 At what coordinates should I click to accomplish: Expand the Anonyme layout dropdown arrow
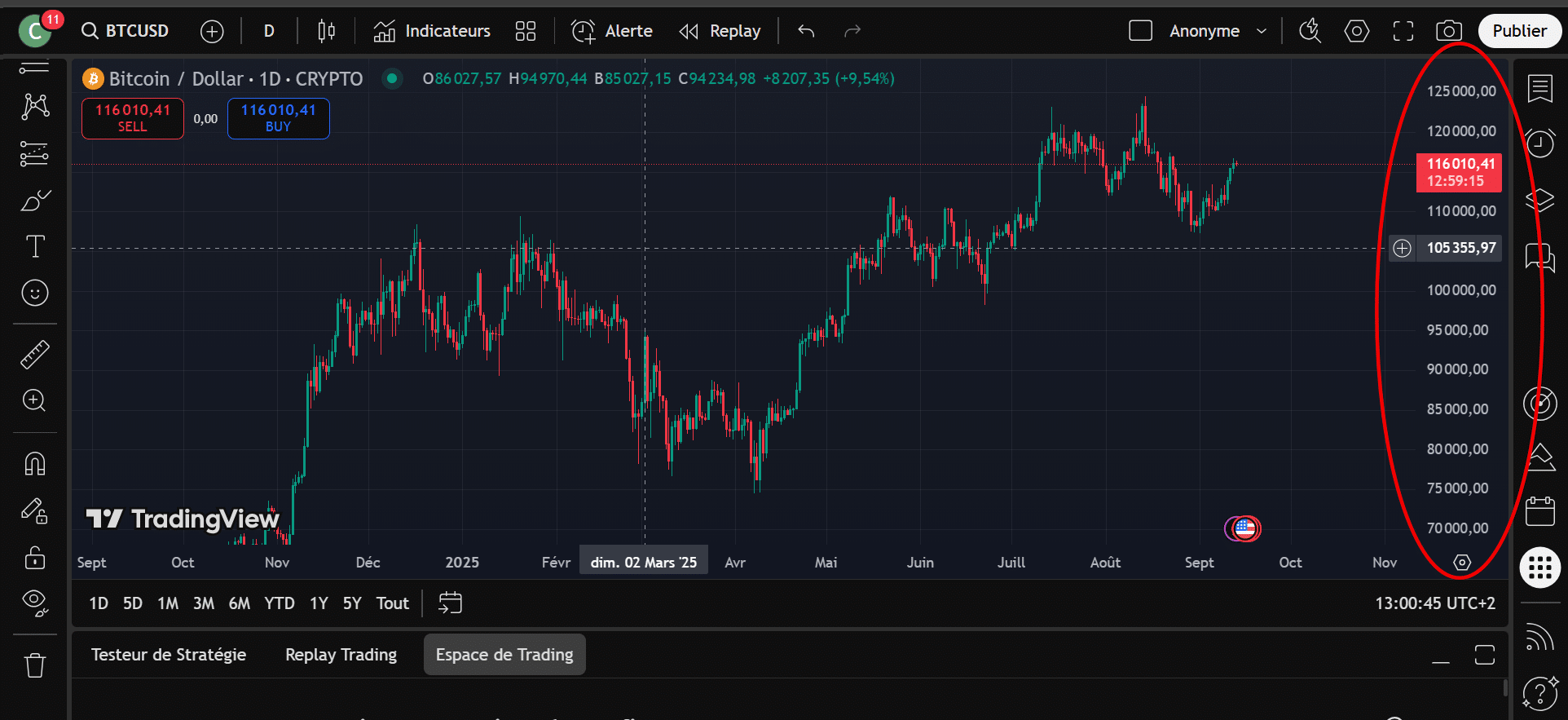(x=1262, y=31)
